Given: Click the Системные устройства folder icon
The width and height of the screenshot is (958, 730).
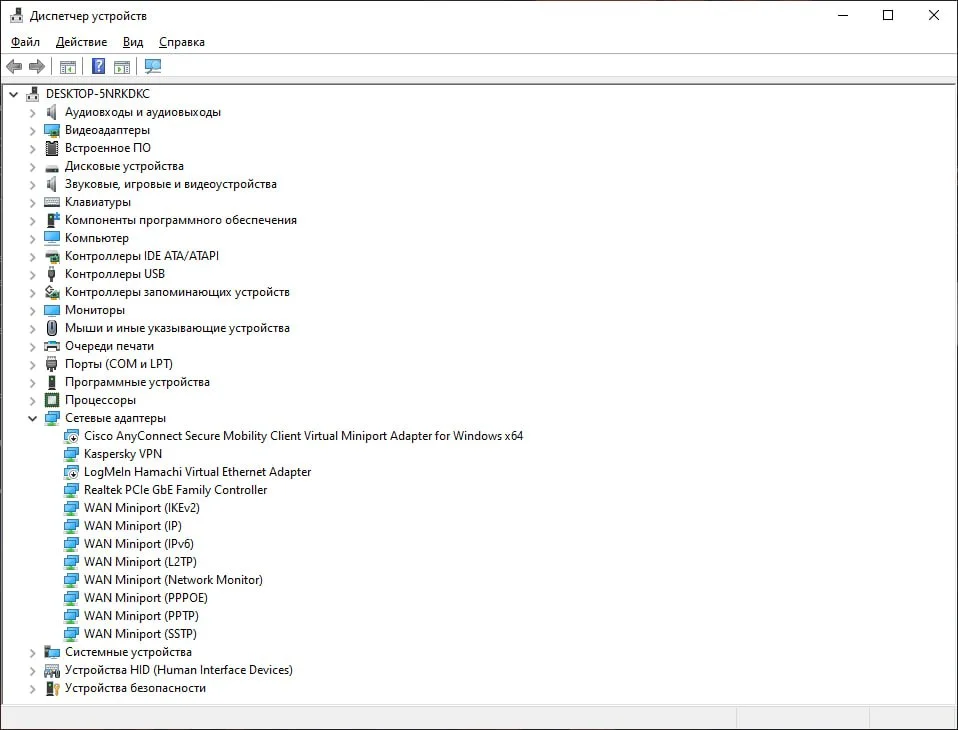Looking at the screenshot, I should (52, 652).
